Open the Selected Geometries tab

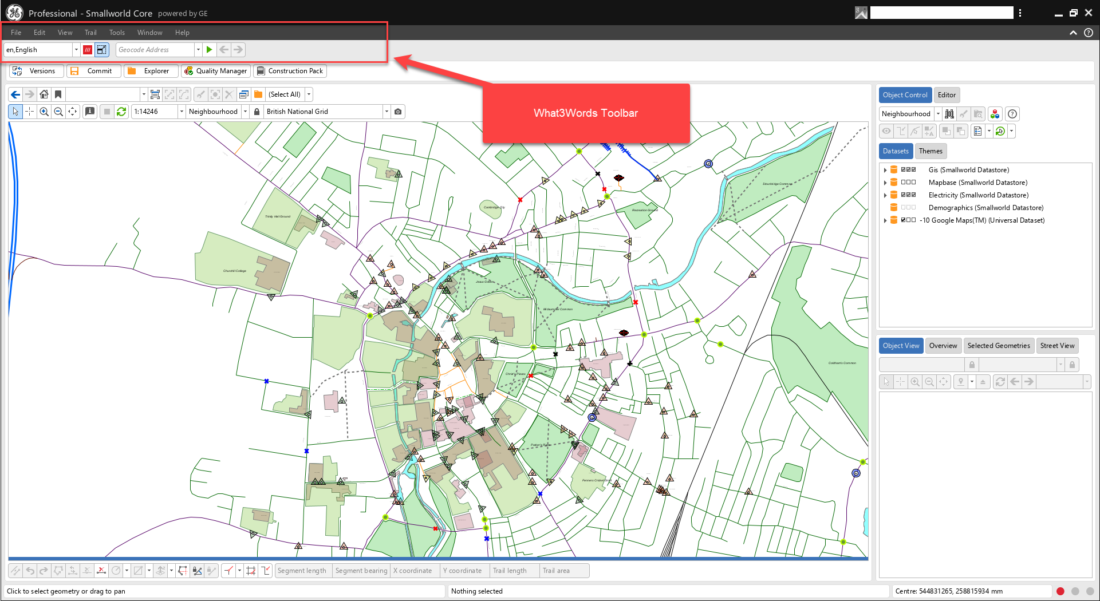click(x=998, y=346)
